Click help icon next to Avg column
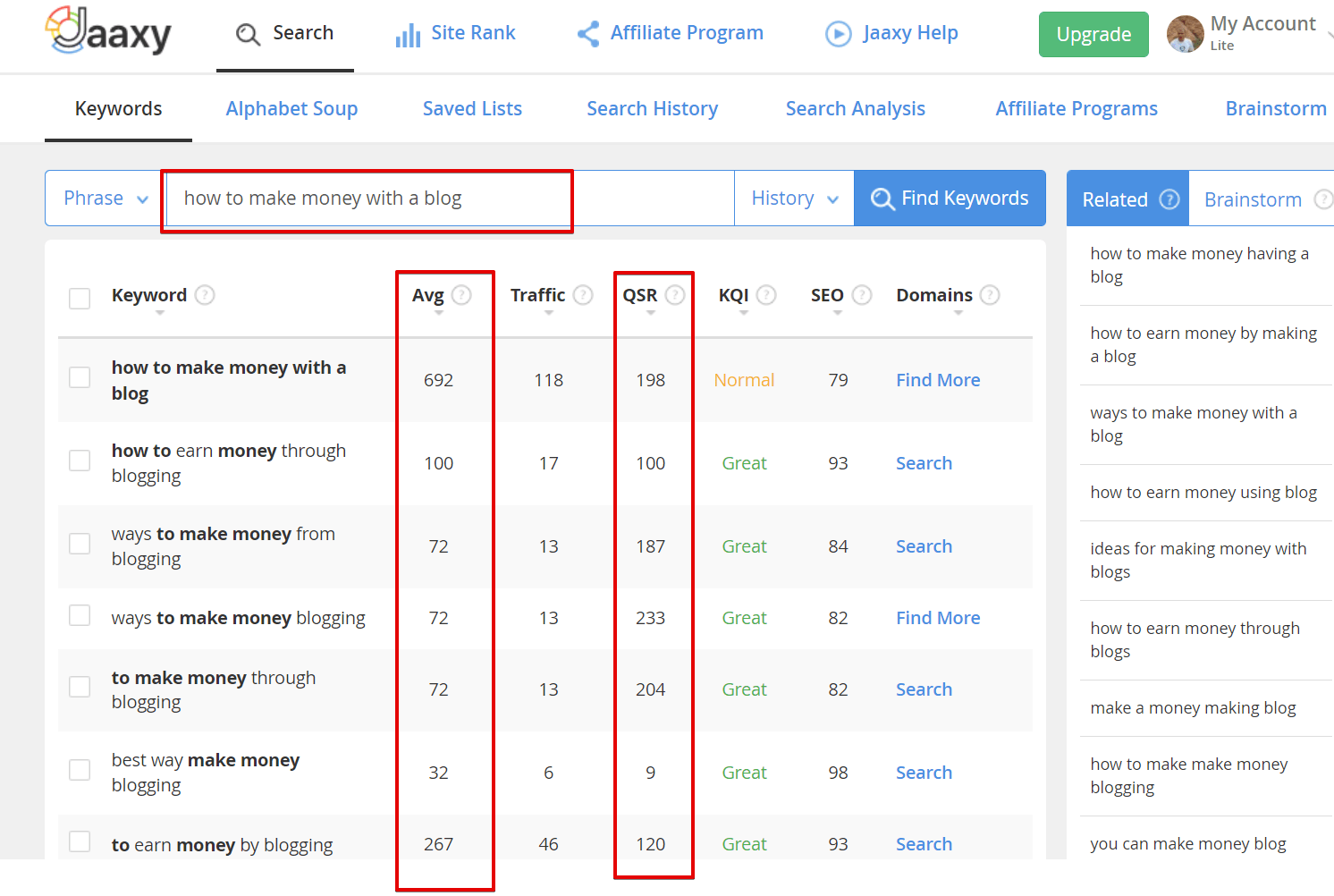The height and width of the screenshot is (896, 1334). click(x=461, y=294)
